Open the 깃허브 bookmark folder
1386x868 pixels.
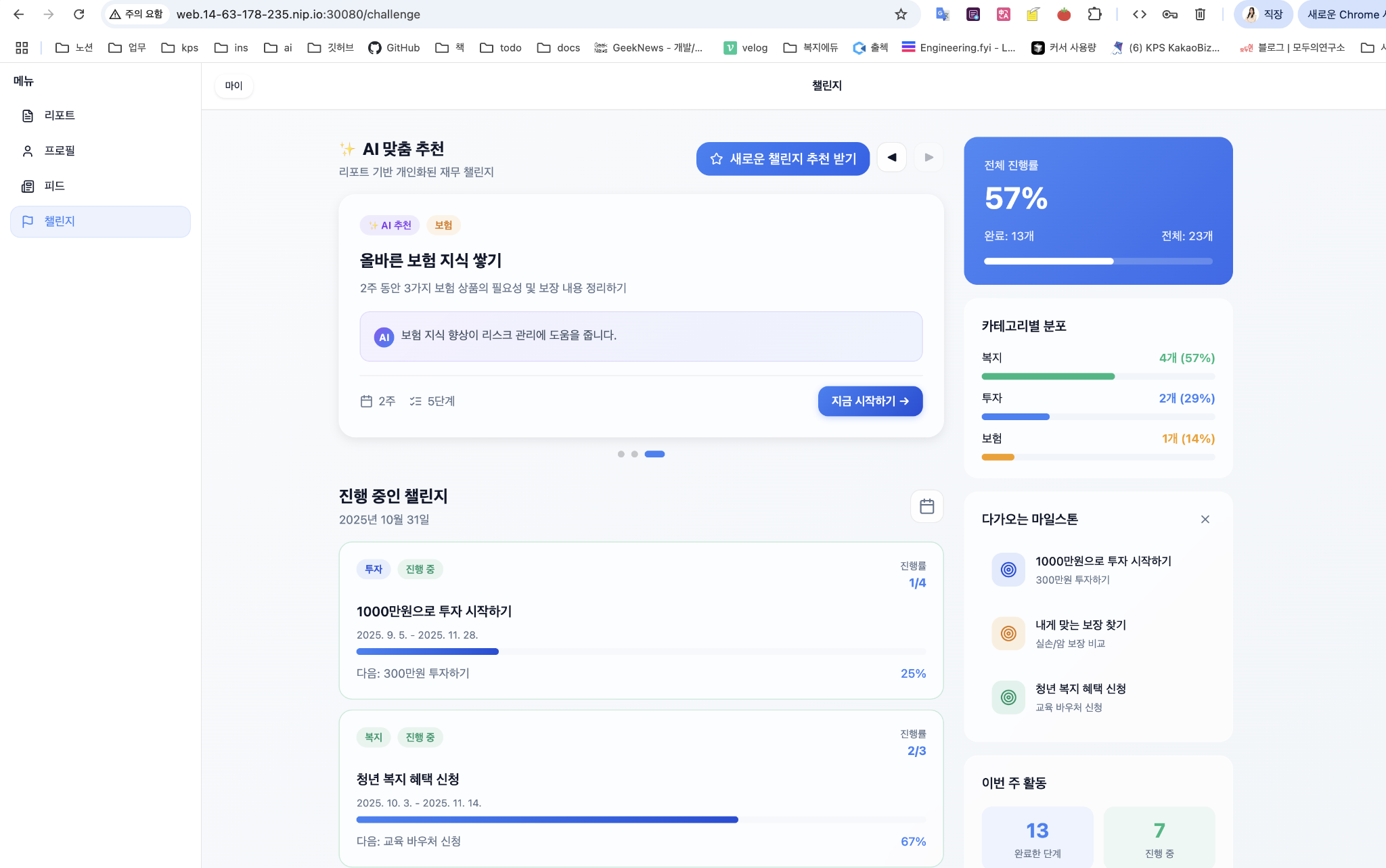(x=330, y=47)
